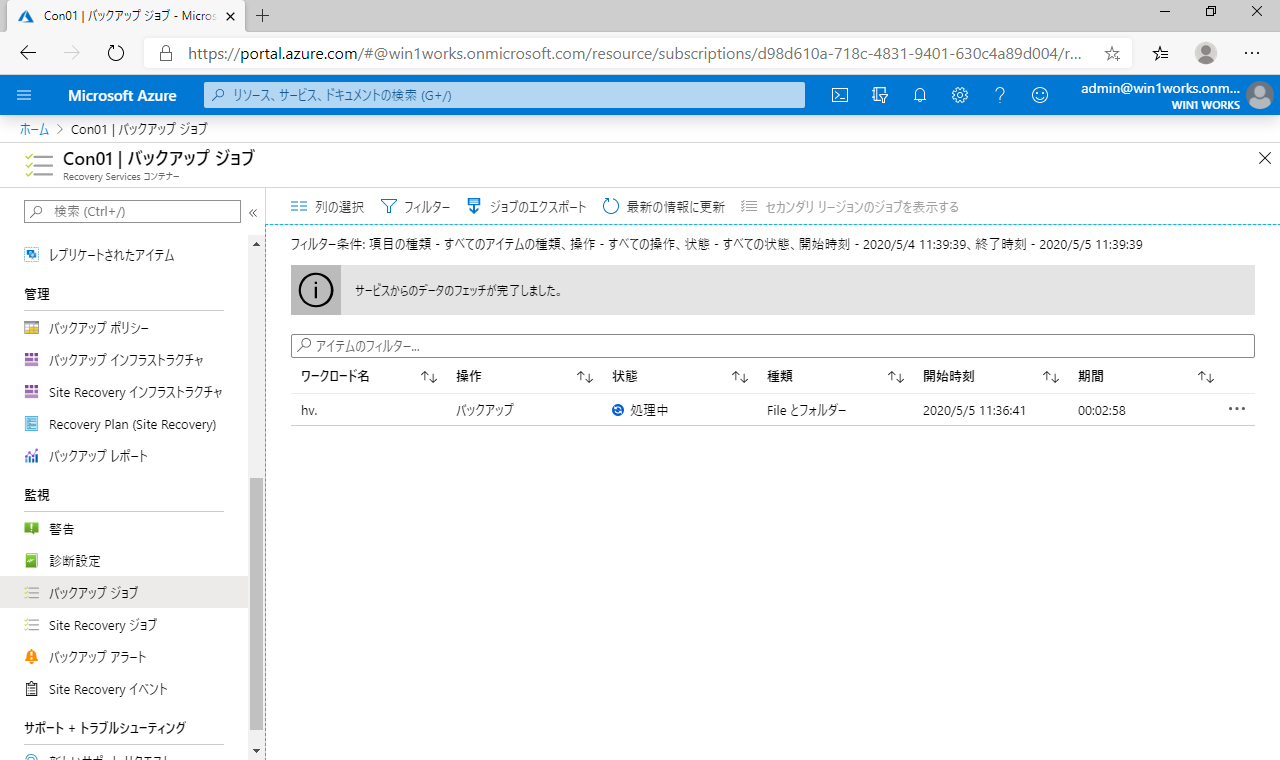Click ジョブのエクスポート
Image resolution: width=1280 pixels, height=760 pixels.
pyautogui.click(x=527, y=207)
